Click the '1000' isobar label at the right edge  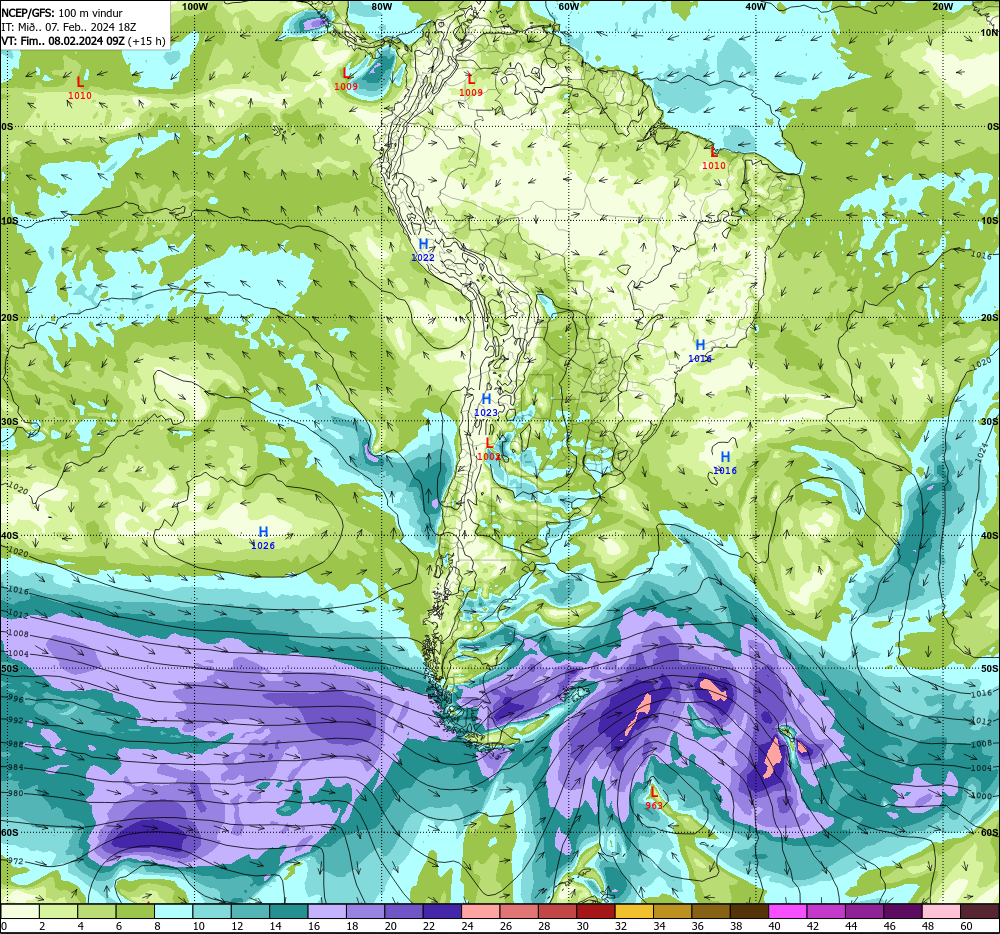pyautogui.click(x=982, y=796)
